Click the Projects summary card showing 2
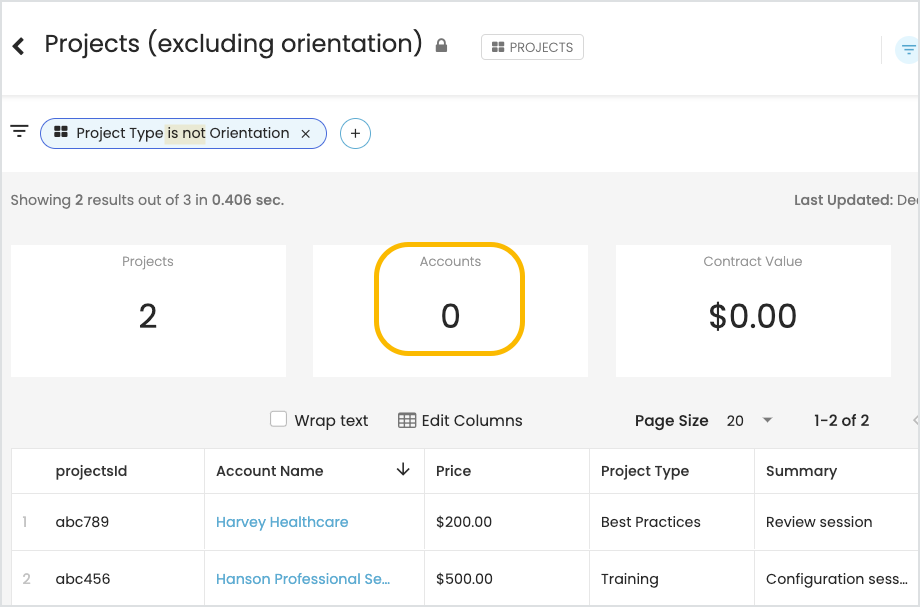The image size is (920, 607). click(x=148, y=311)
